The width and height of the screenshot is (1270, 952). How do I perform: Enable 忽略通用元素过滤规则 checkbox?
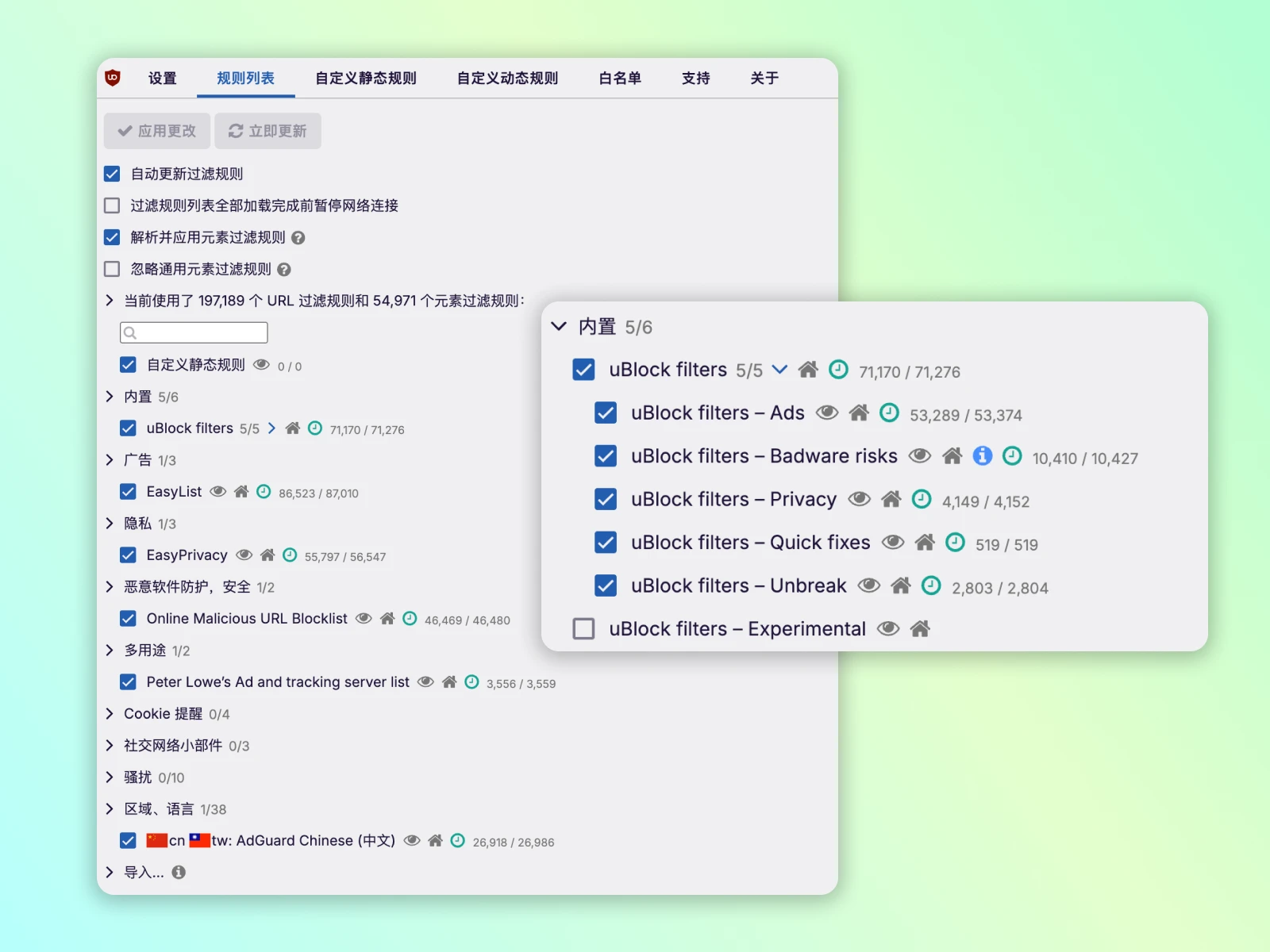point(112,269)
